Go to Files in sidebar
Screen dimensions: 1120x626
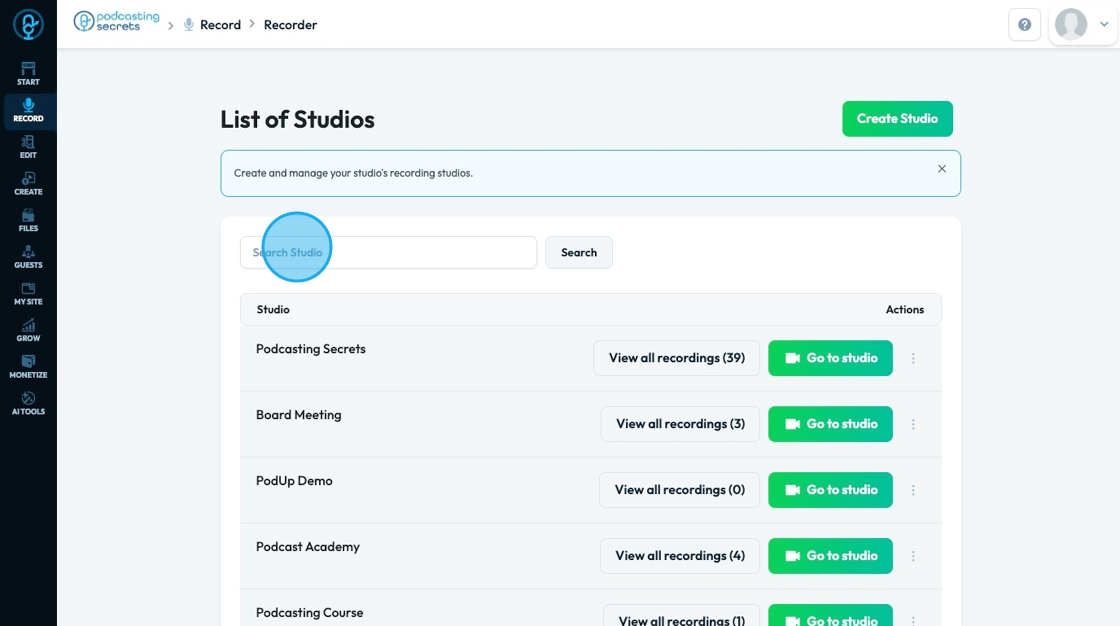[x=28, y=220]
